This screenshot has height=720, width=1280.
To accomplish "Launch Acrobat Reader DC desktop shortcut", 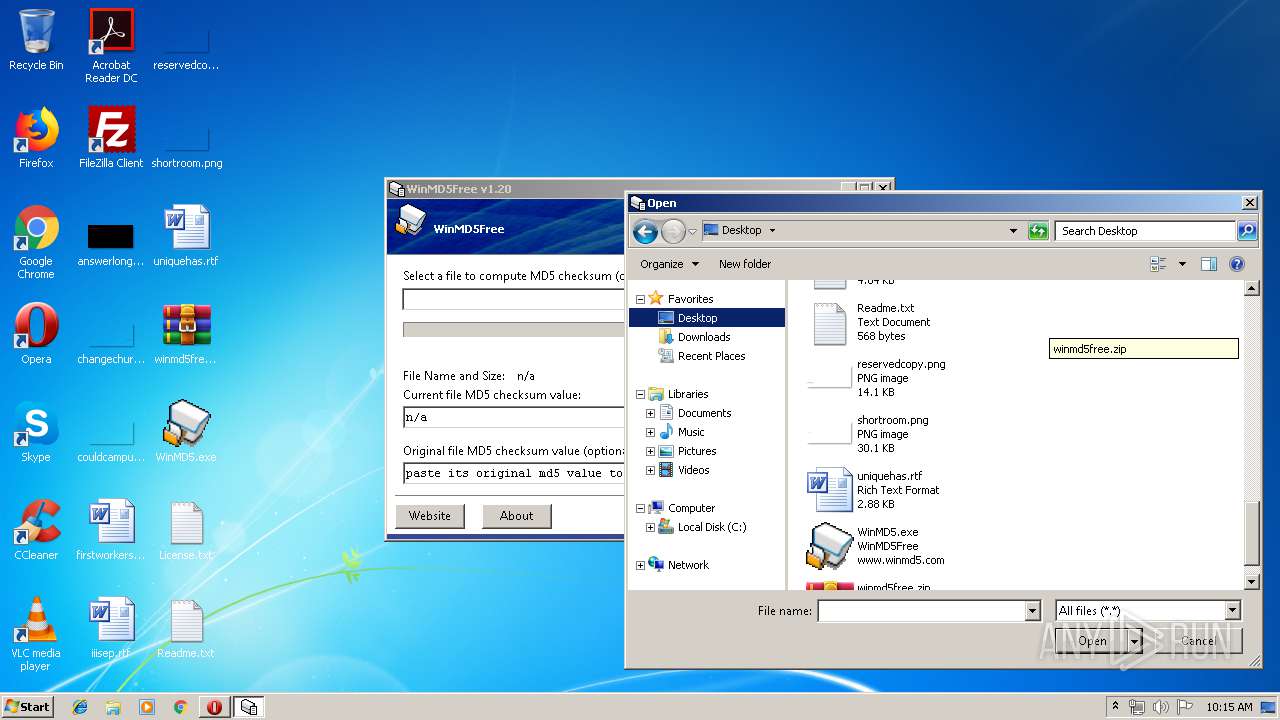I will pyautogui.click(x=111, y=46).
